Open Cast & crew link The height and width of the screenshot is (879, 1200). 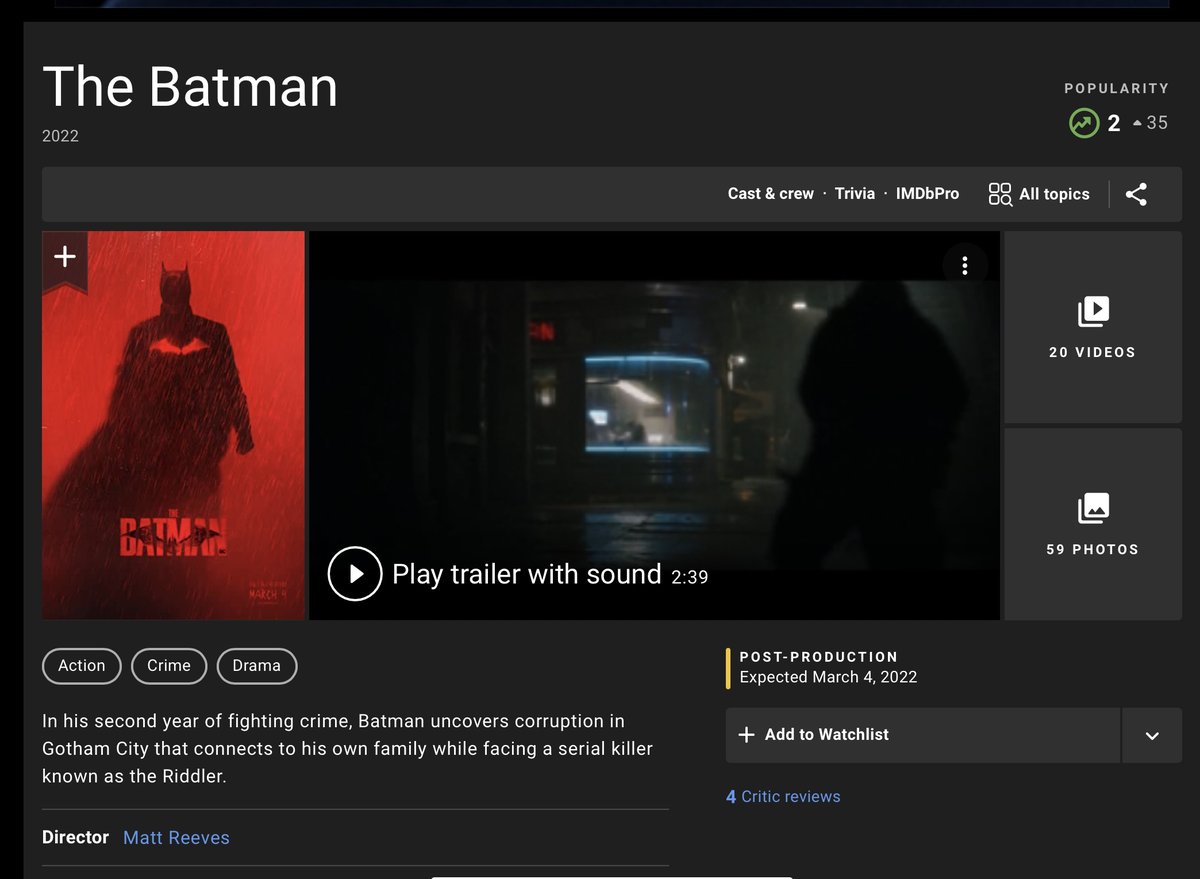[x=771, y=194]
